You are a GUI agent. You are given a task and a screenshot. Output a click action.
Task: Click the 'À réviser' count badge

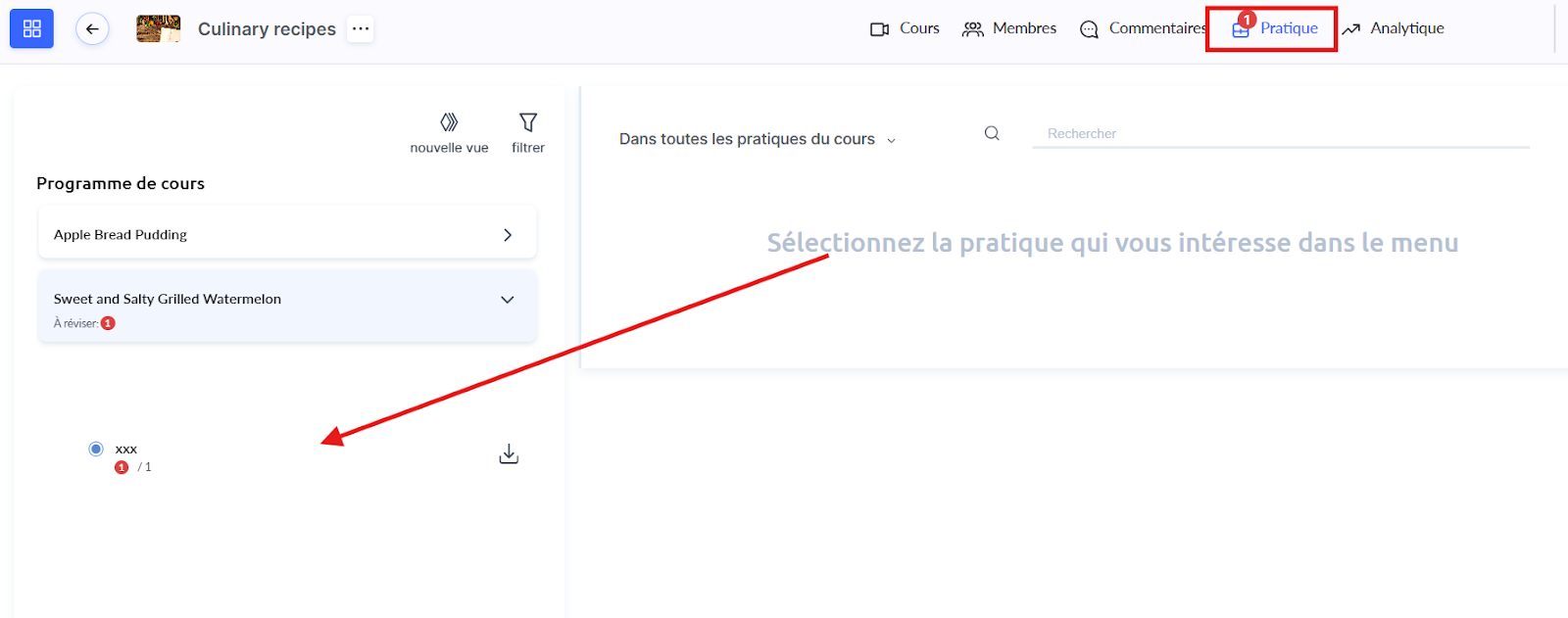pos(109,323)
